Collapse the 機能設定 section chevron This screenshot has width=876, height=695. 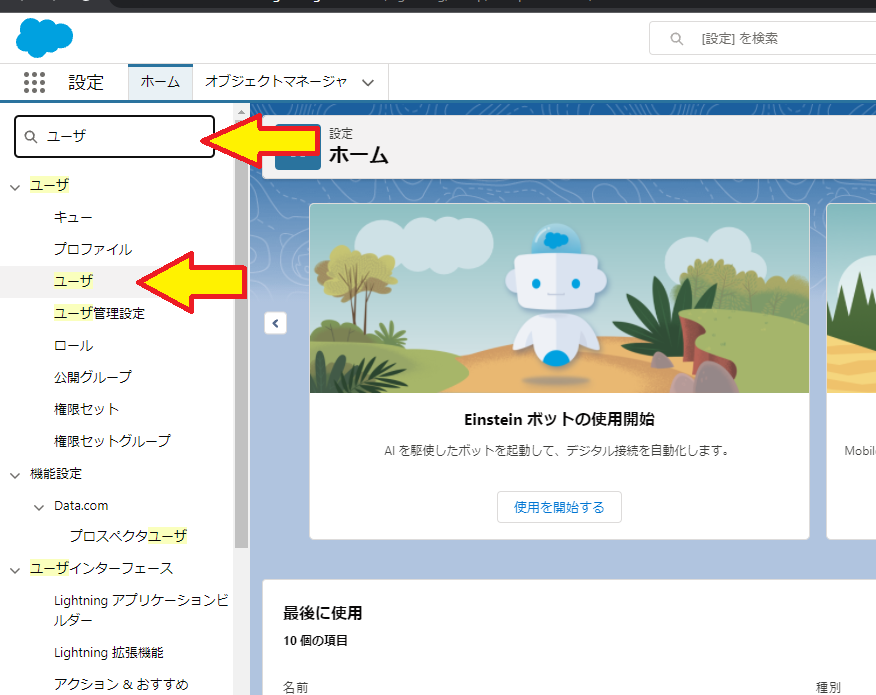pyautogui.click(x=15, y=475)
